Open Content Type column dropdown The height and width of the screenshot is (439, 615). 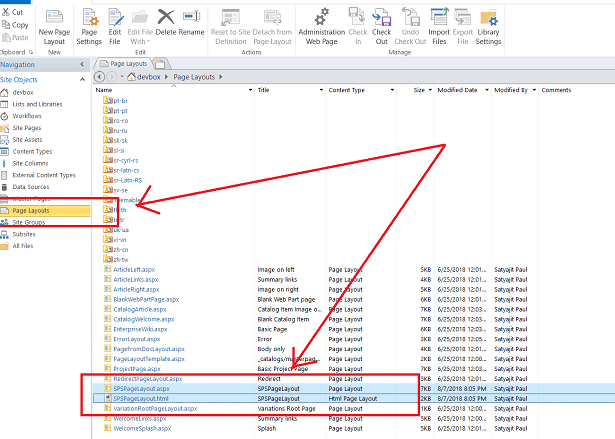click(x=392, y=90)
